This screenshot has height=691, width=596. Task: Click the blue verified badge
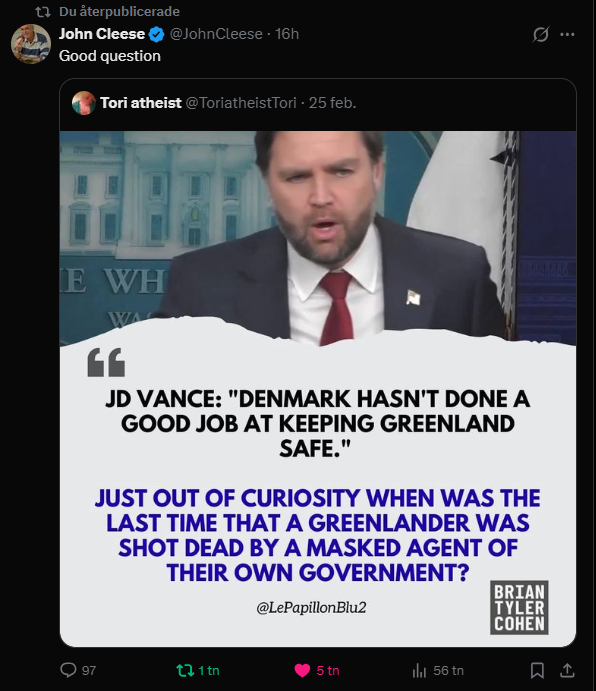tap(156, 34)
